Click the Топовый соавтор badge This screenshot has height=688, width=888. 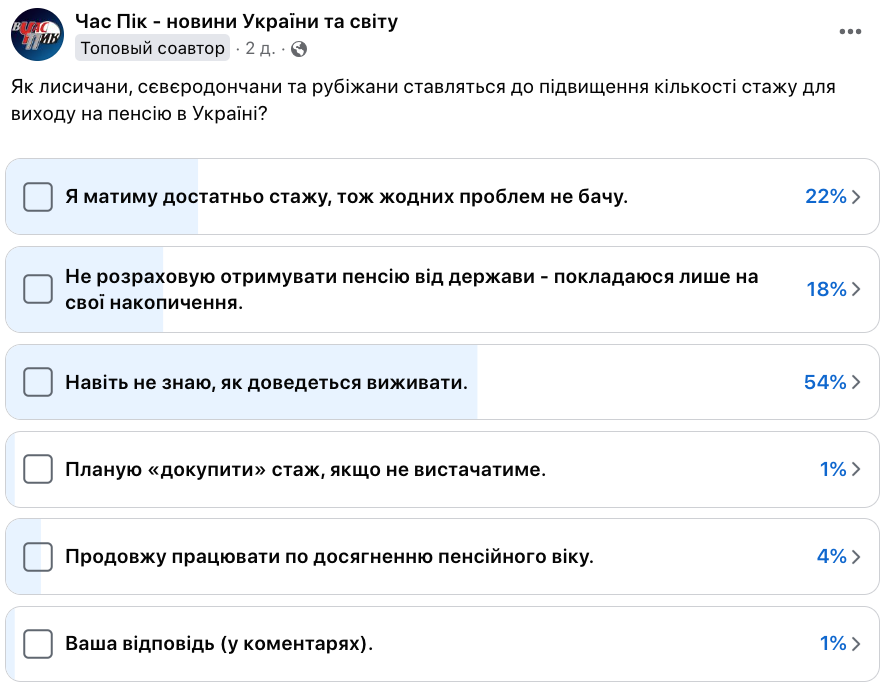153,48
